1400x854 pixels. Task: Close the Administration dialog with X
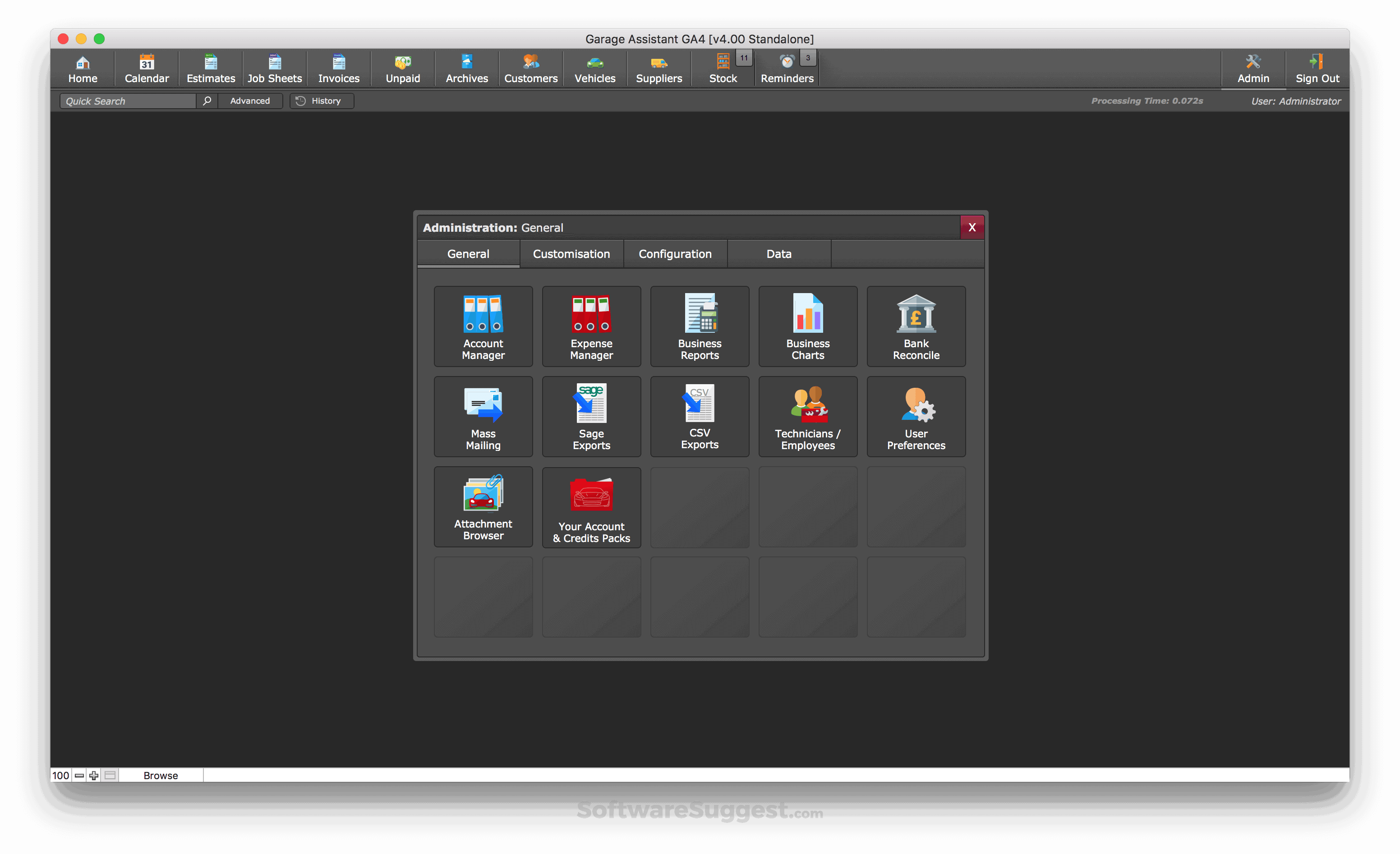coord(972,227)
